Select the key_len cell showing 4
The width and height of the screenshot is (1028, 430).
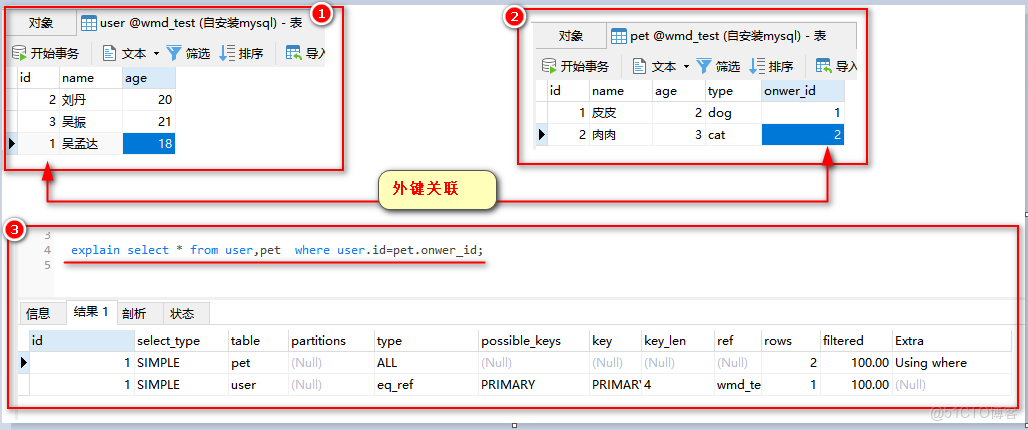(678, 385)
